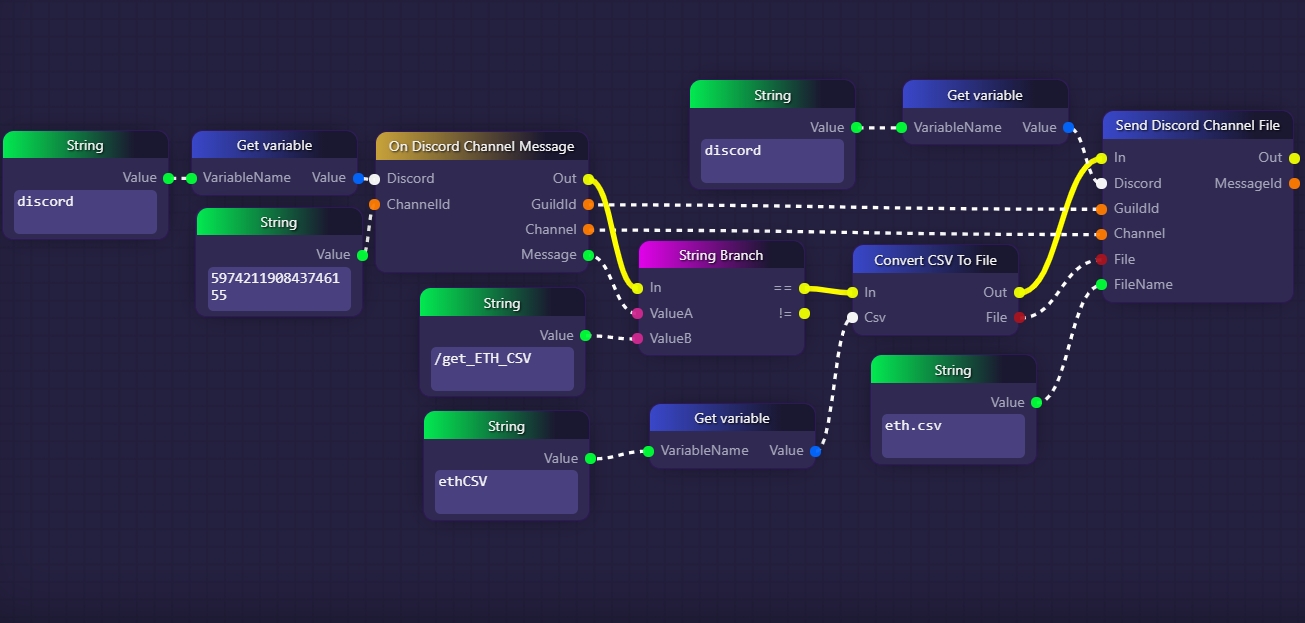This screenshot has height=623, width=1305.
Task: Select the green Message output port
Action: (x=588, y=255)
